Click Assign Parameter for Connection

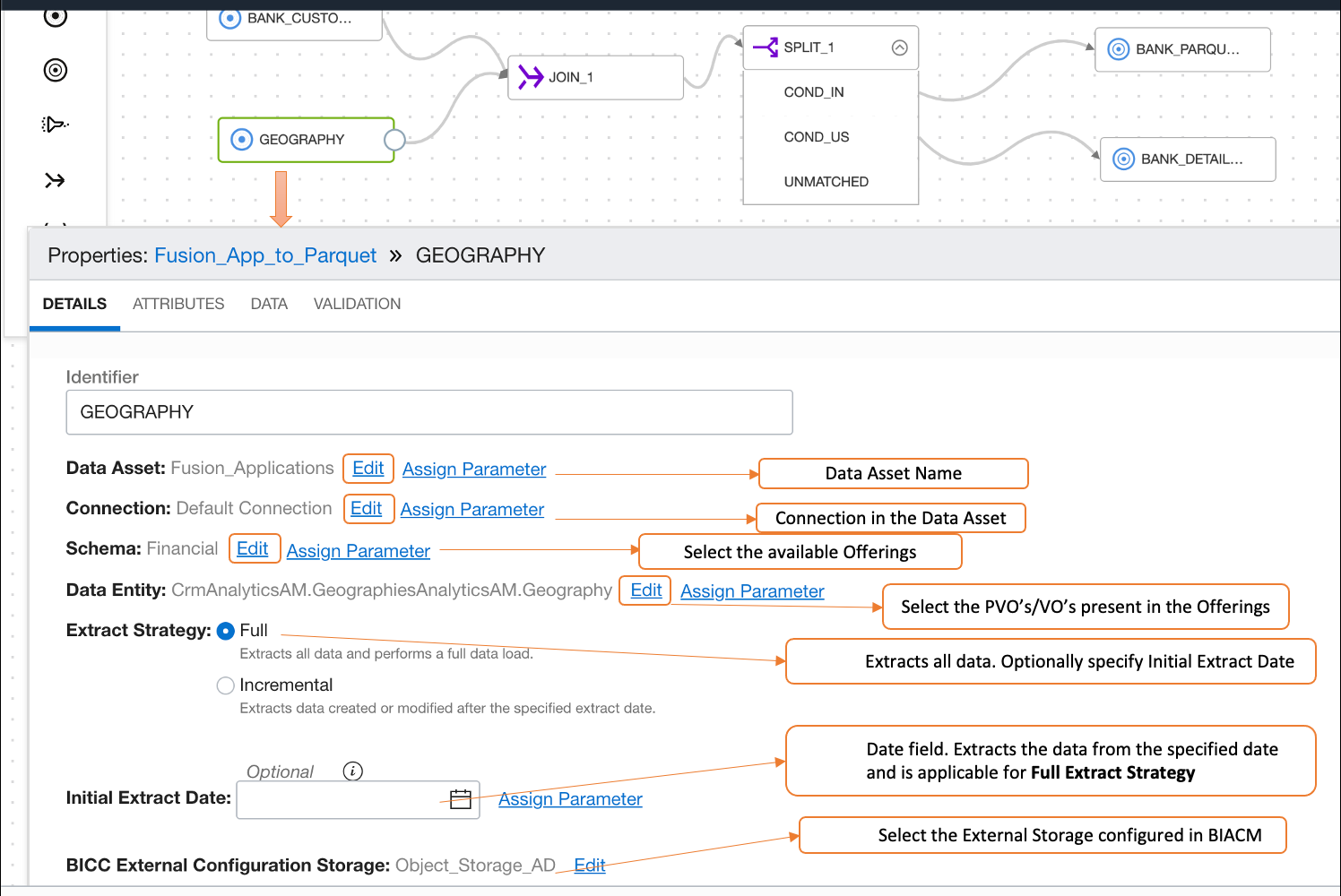point(472,509)
